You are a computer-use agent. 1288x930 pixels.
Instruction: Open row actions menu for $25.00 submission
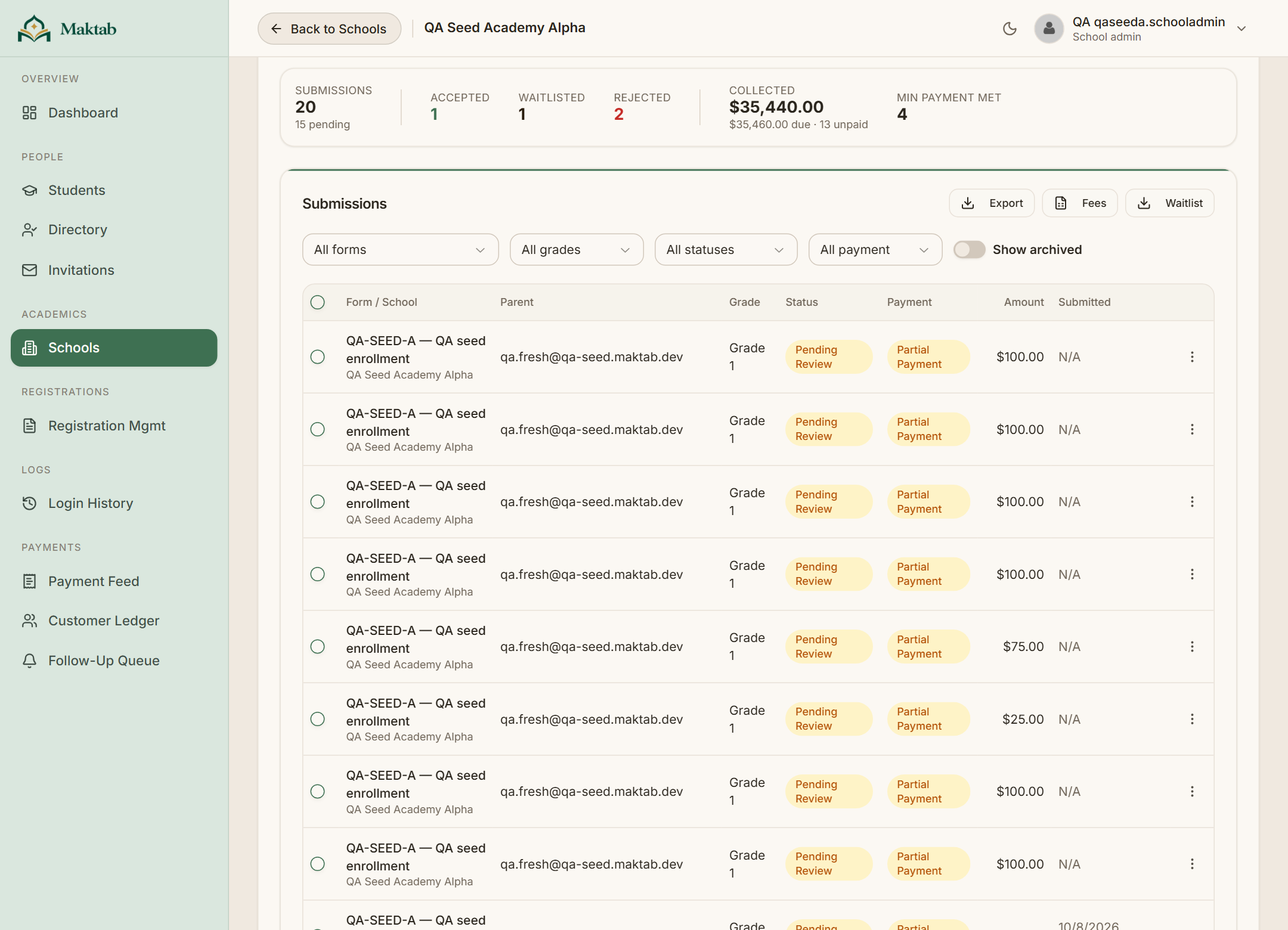click(x=1192, y=719)
